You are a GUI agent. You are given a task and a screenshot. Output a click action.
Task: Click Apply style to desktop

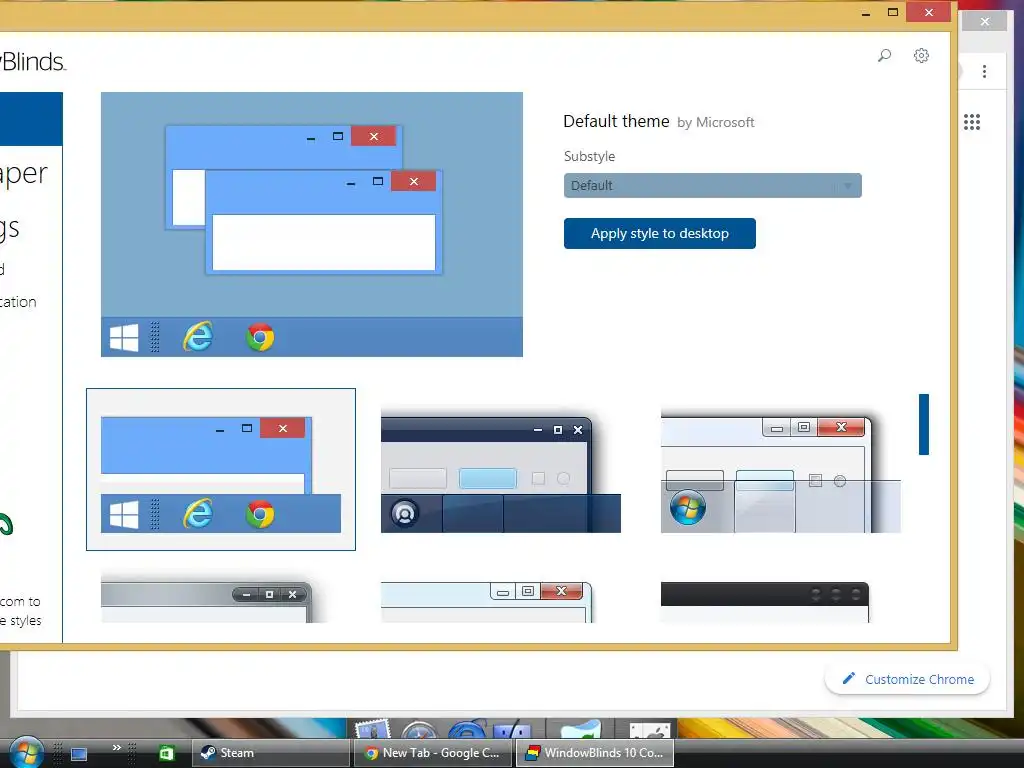click(660, 233)
